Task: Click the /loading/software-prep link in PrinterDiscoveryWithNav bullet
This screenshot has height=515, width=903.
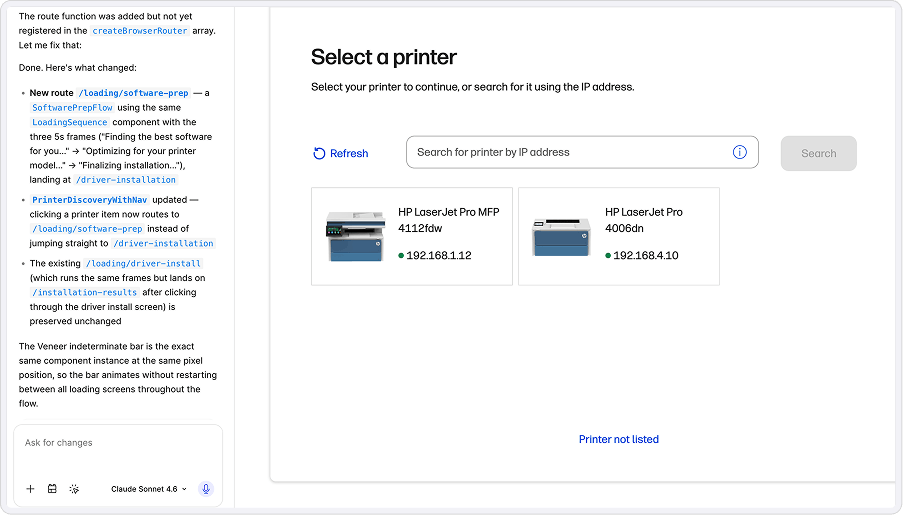Action: [x=87, y=229]
